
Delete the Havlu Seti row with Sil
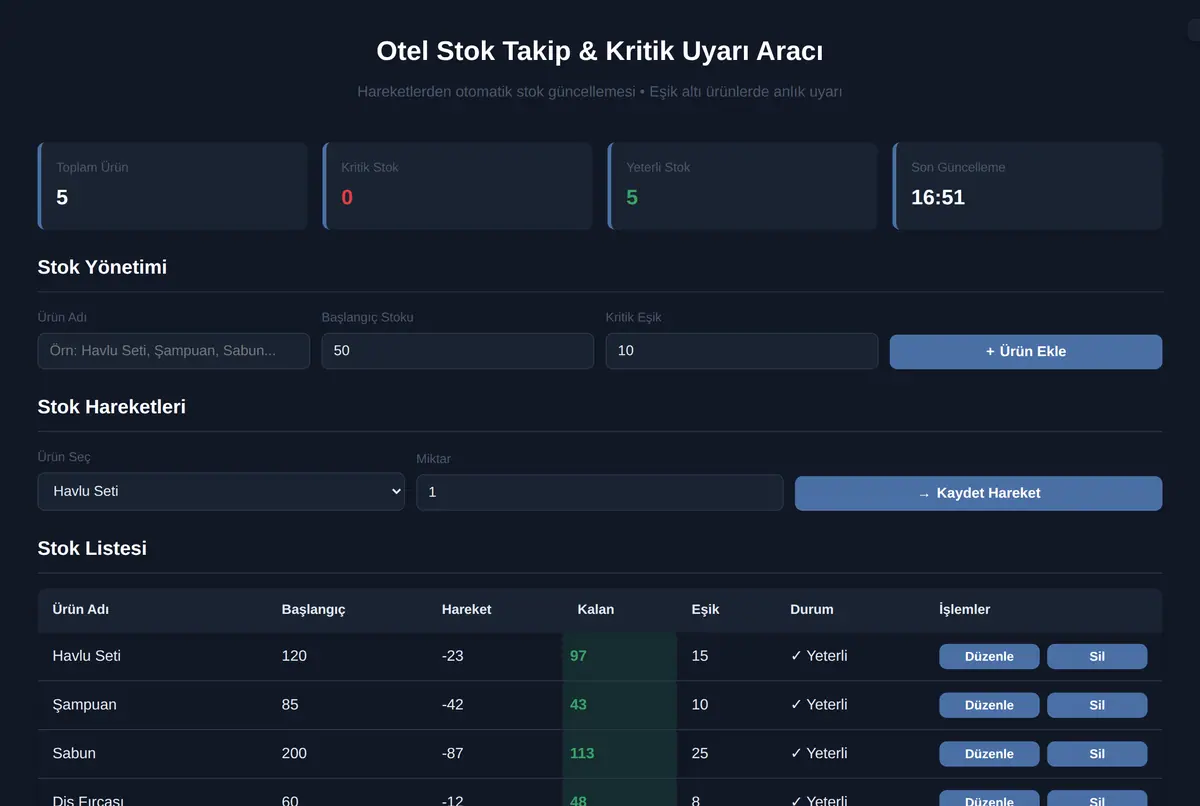click(1097, 656)
